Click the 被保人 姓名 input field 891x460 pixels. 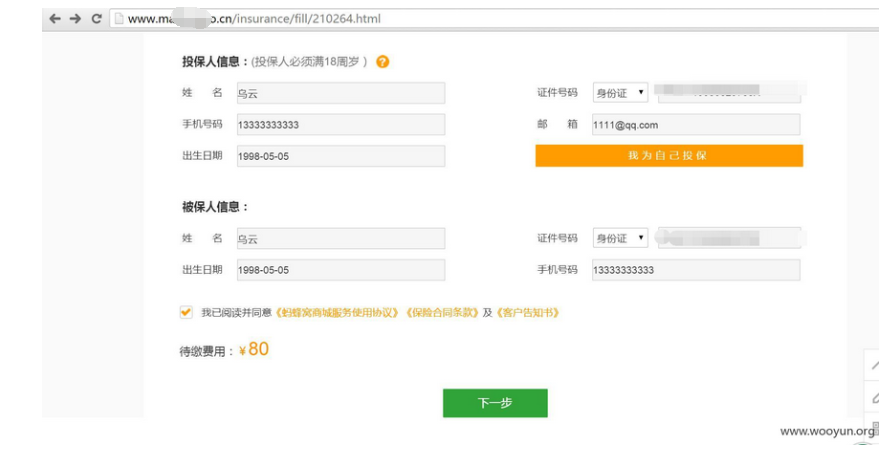pyautogui.click(x=339, y=239)
